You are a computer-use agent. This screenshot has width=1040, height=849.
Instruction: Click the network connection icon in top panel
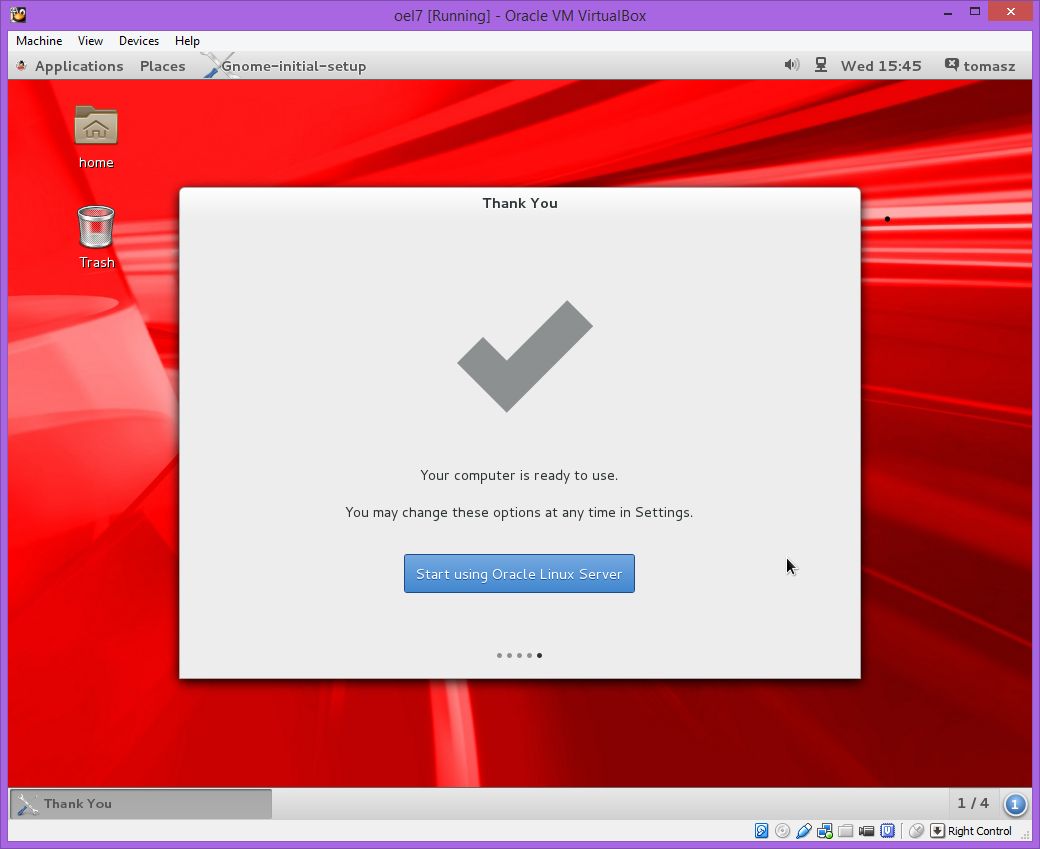click(x=820, y=65)
